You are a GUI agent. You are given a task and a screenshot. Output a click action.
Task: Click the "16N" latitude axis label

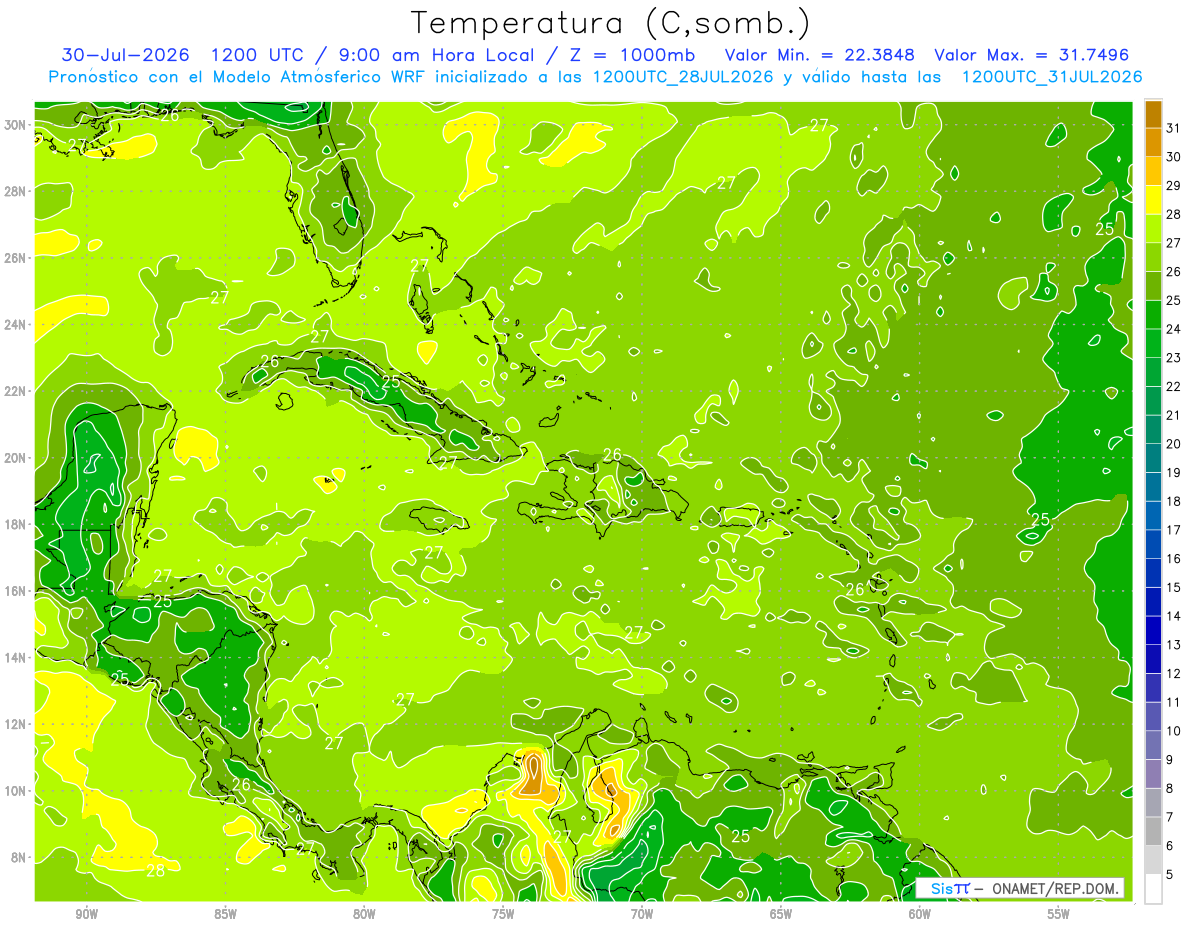coord(16,591)
